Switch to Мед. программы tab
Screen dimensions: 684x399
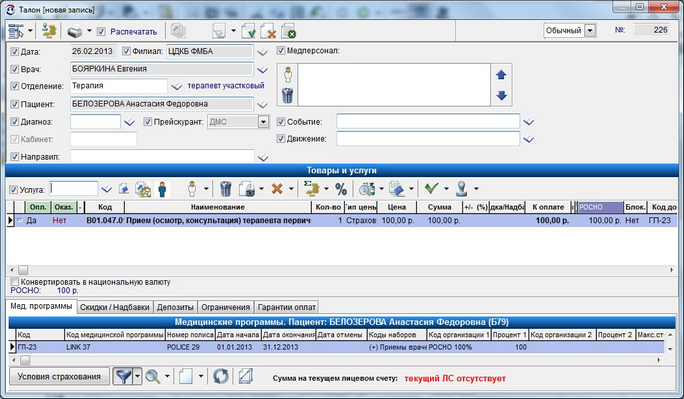coord(41,306)
